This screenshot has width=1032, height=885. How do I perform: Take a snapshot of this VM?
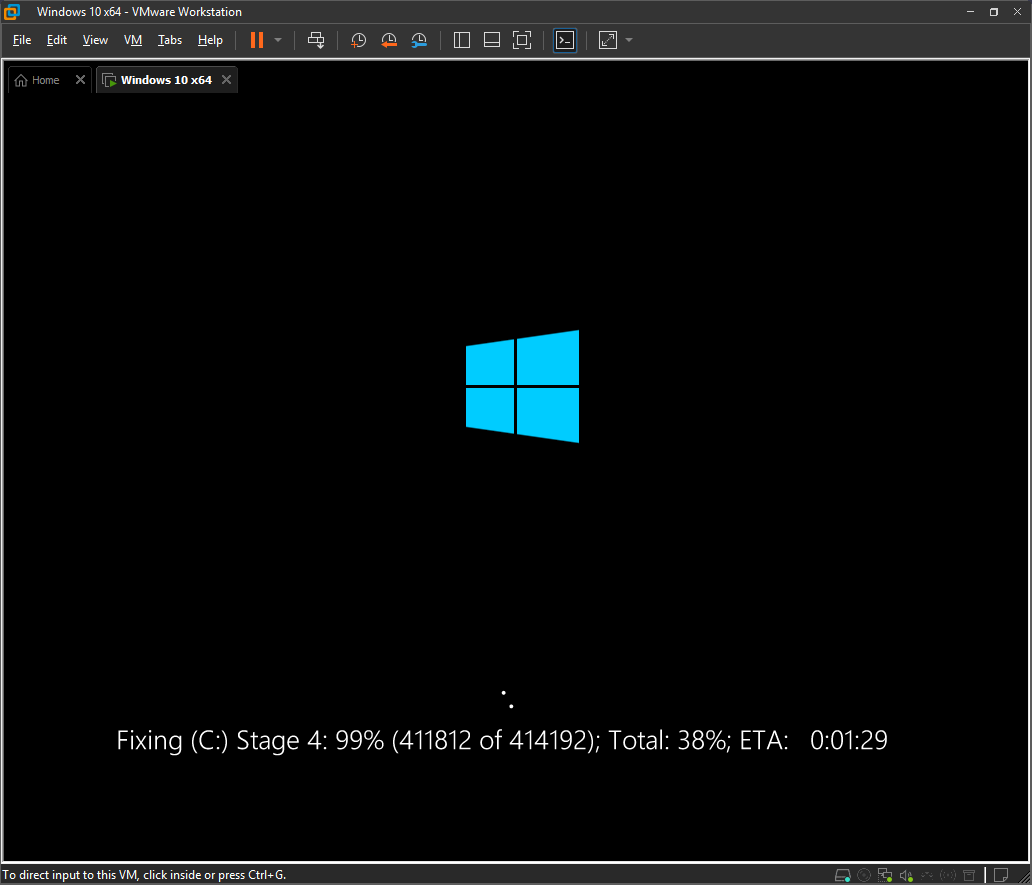tap(358, 40)
